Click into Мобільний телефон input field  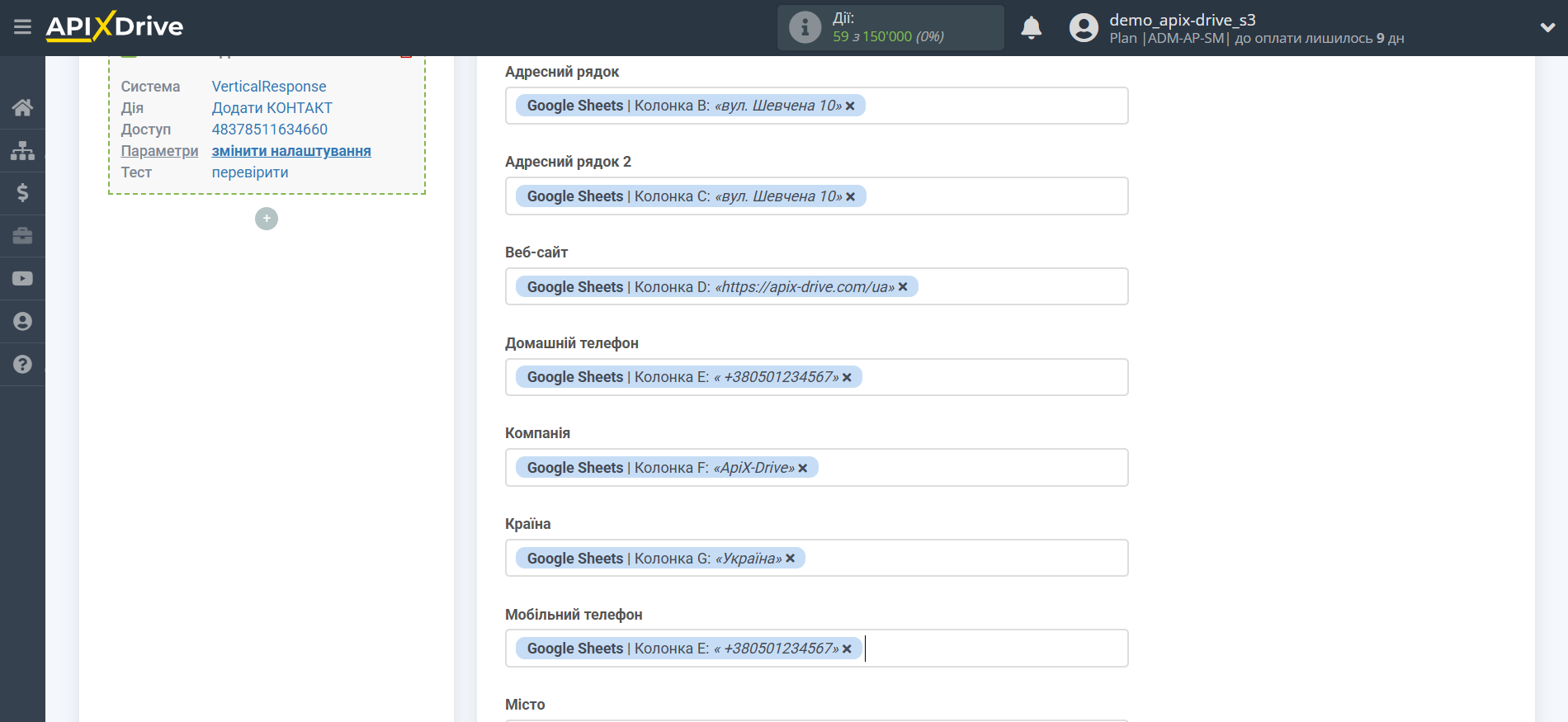coord(816,649)
